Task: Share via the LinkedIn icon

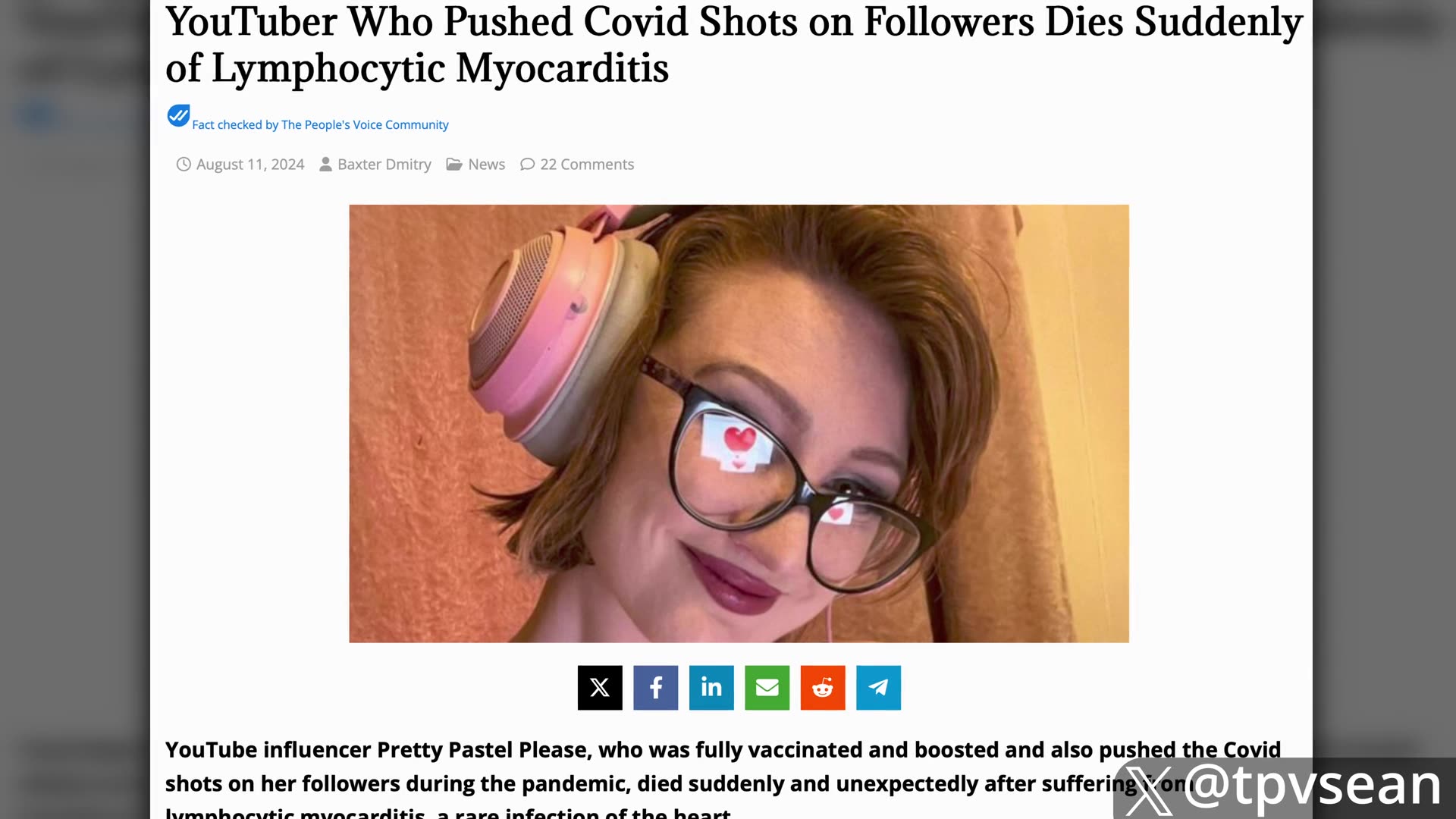Action: point(711,688)
